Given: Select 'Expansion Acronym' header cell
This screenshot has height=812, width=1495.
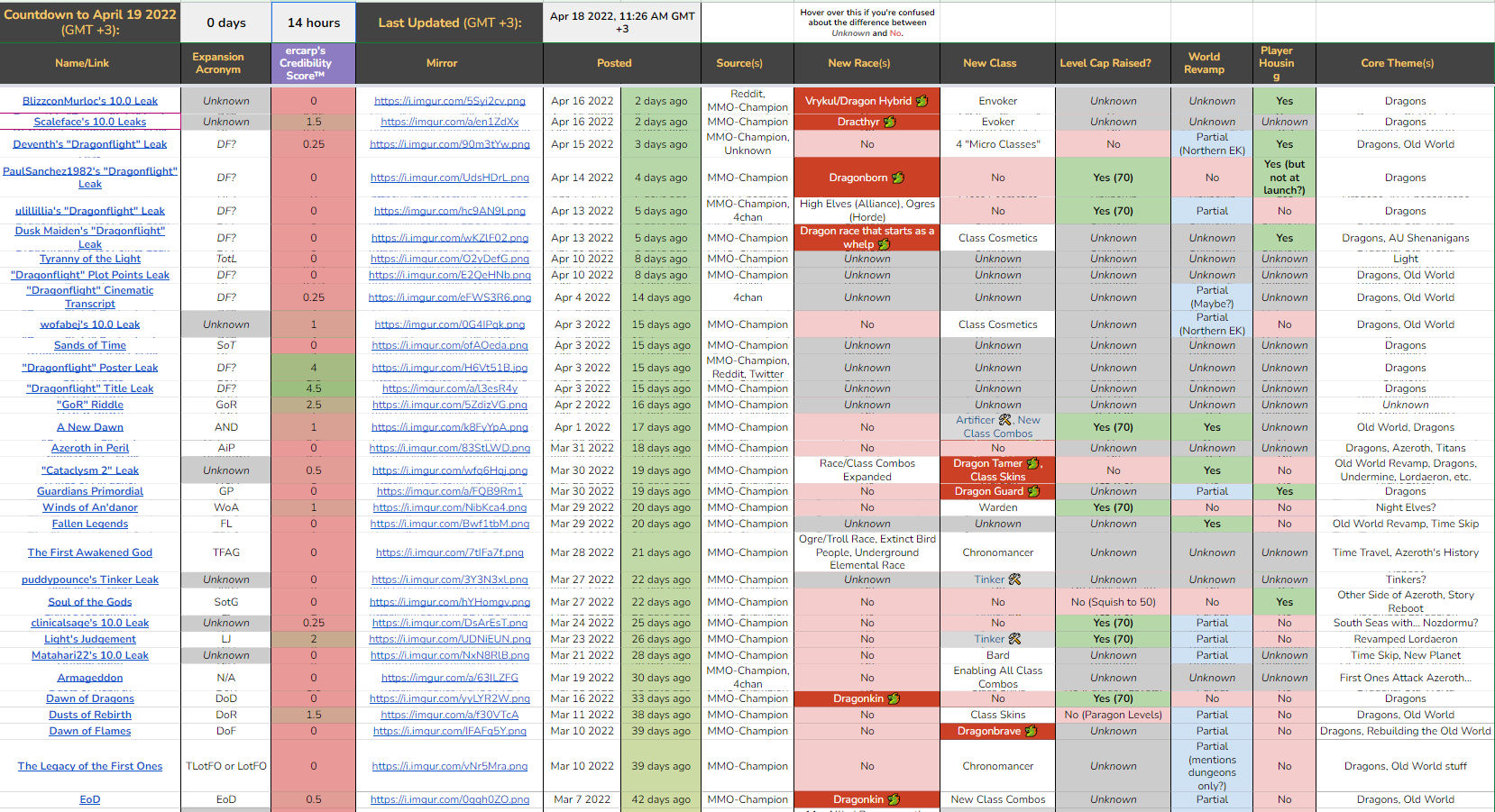Looking at the screenshot, I should tap(226, 63).
